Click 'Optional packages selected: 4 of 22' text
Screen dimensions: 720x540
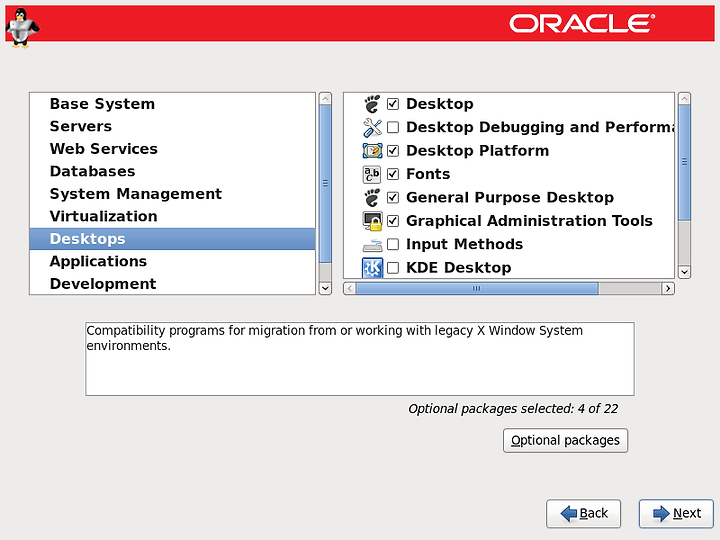click(513, 409)
